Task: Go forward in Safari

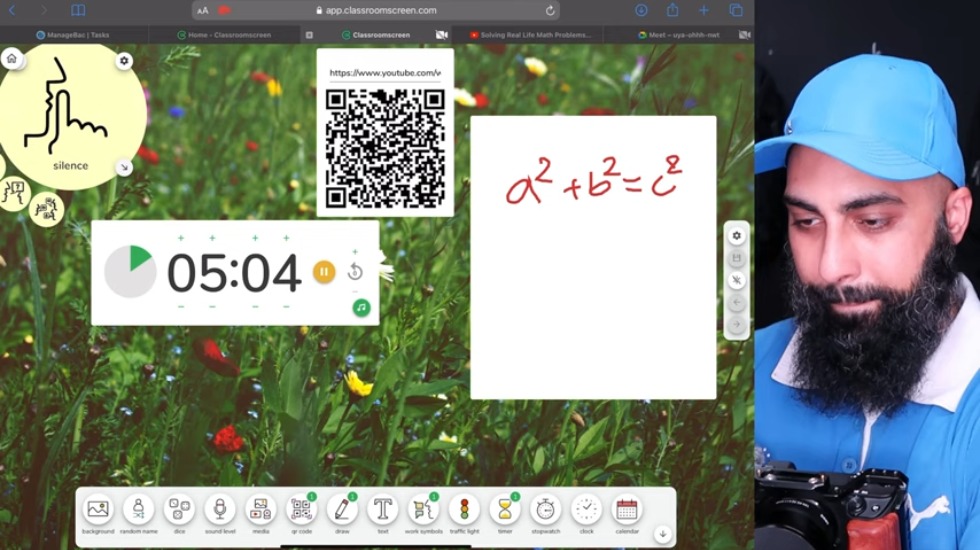Action: tap(43, 10)
